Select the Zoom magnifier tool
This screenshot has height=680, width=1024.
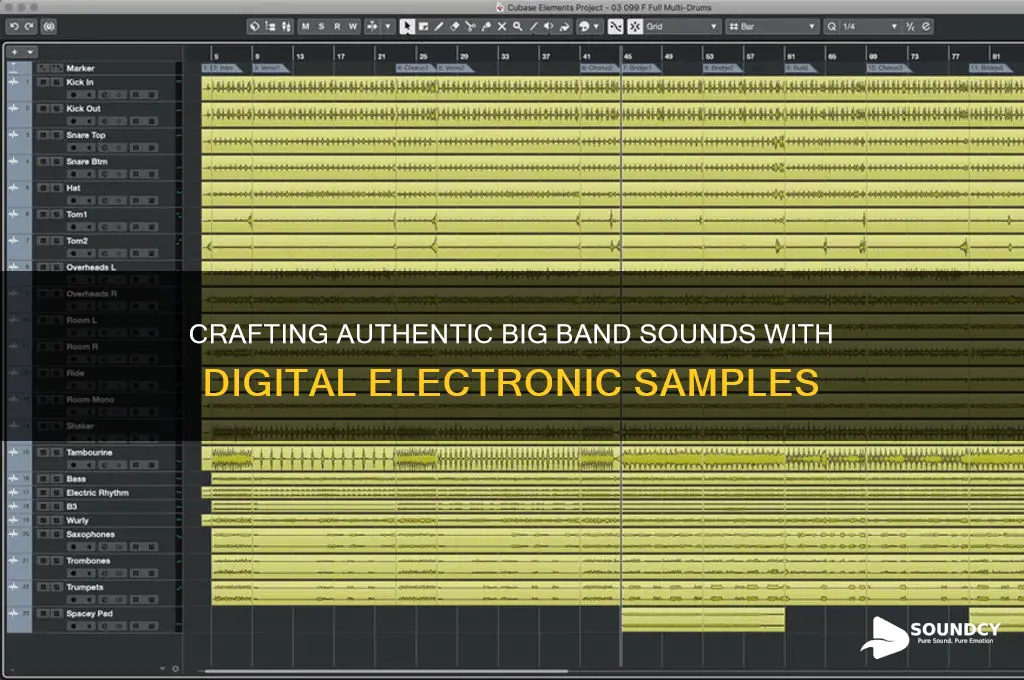(x=517, y=26)
